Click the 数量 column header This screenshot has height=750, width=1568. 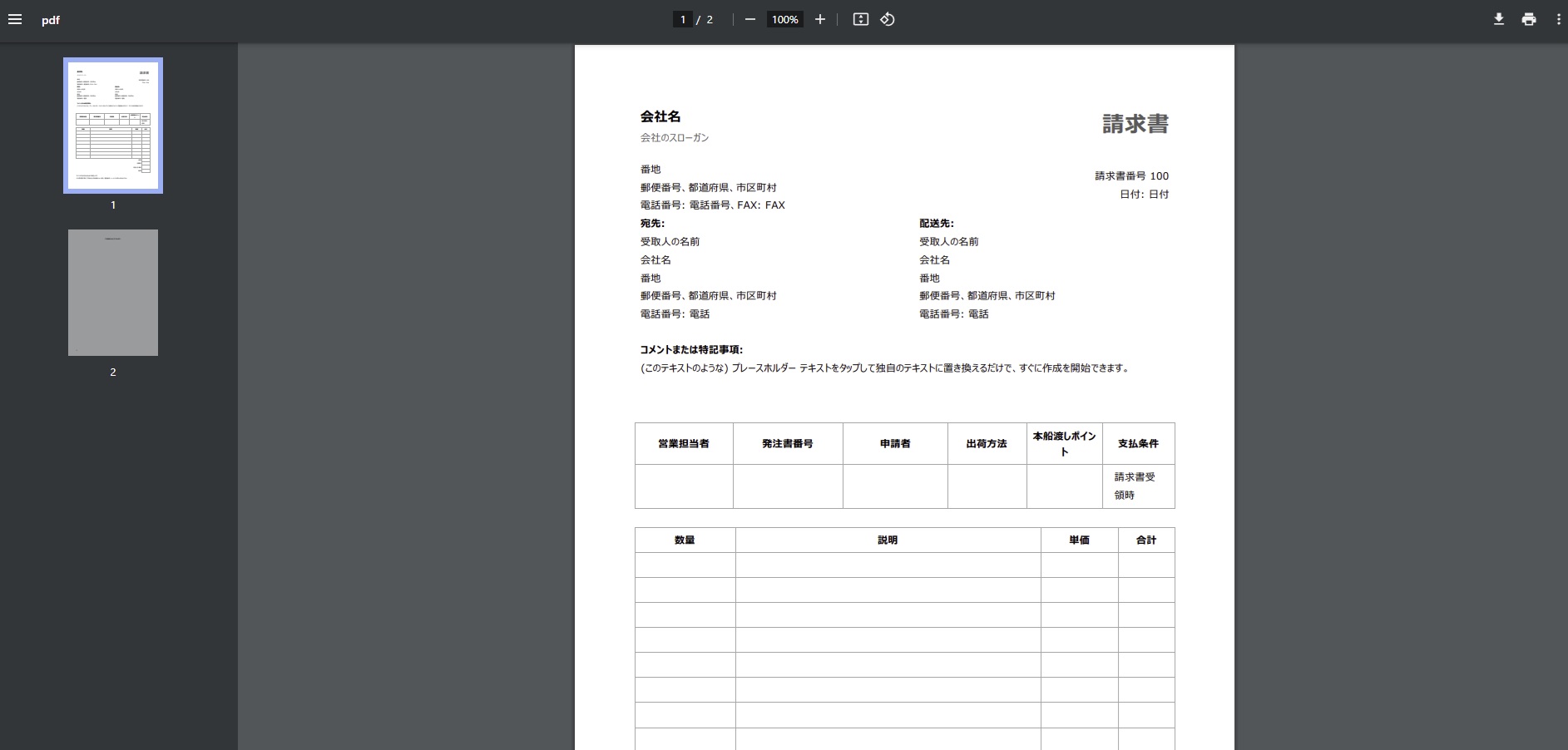click(x=685, y=540)
